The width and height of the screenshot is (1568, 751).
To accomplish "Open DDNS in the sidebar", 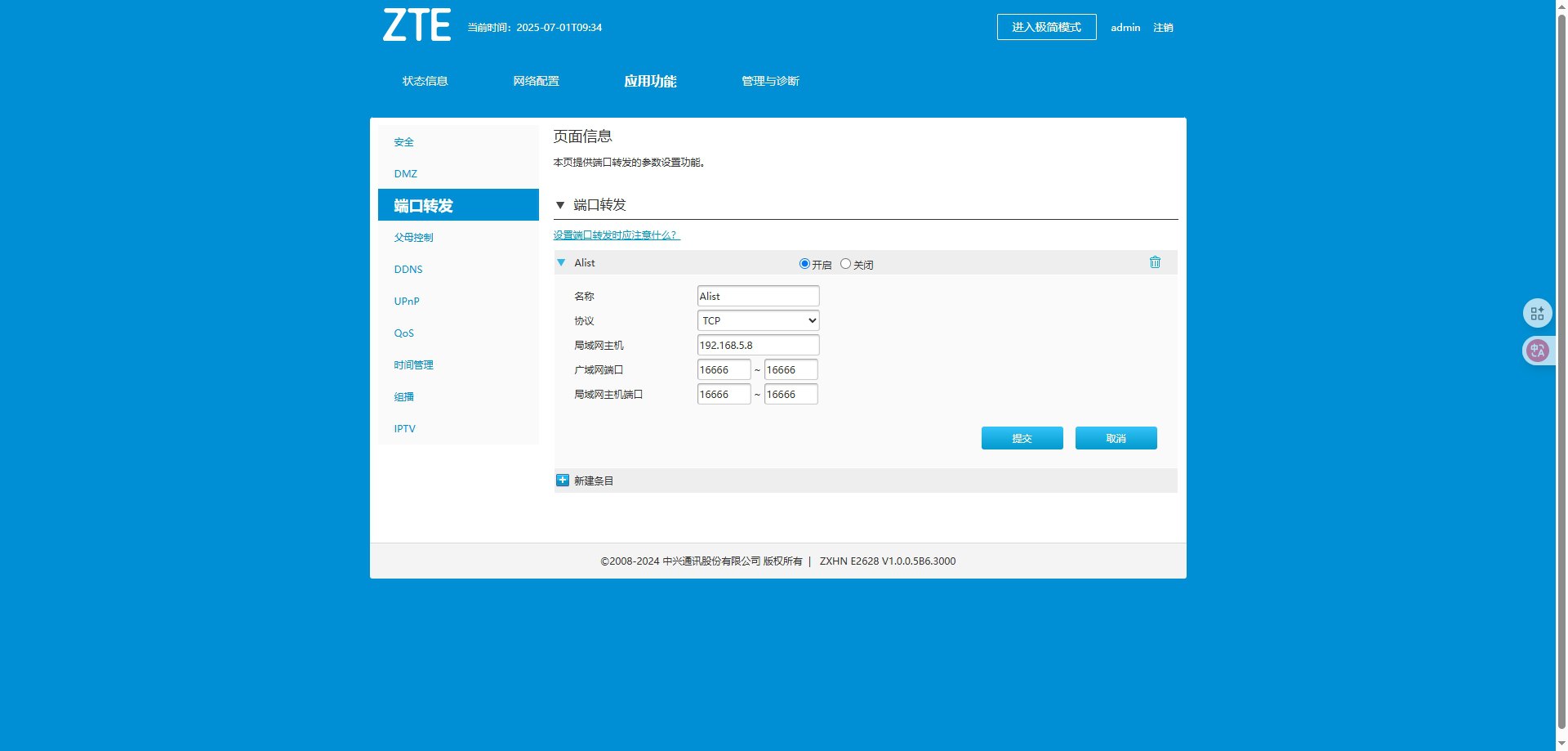I will [x=408, y=270].
